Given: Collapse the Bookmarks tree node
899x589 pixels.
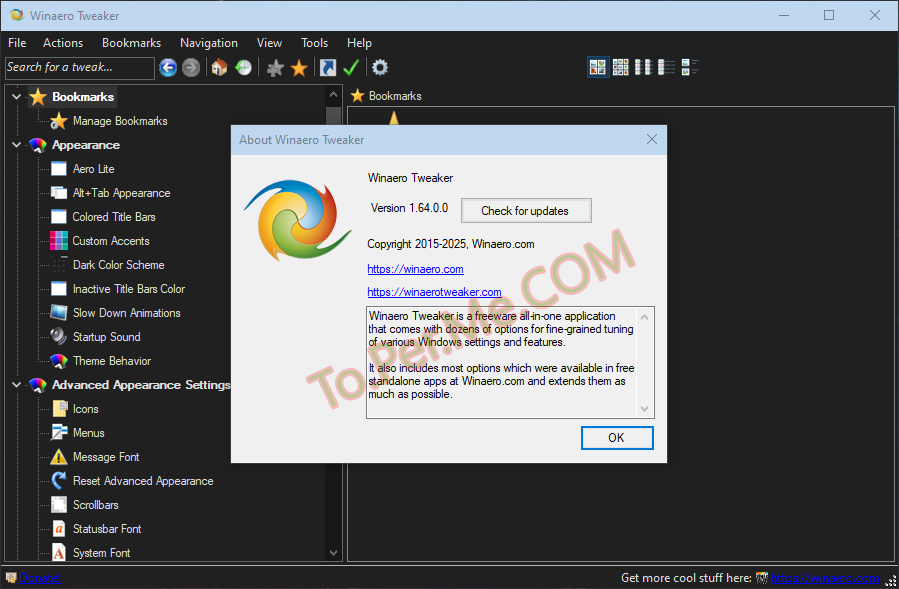Looking at the screenshot, I should pyautogui.click(x=16, y=97).
